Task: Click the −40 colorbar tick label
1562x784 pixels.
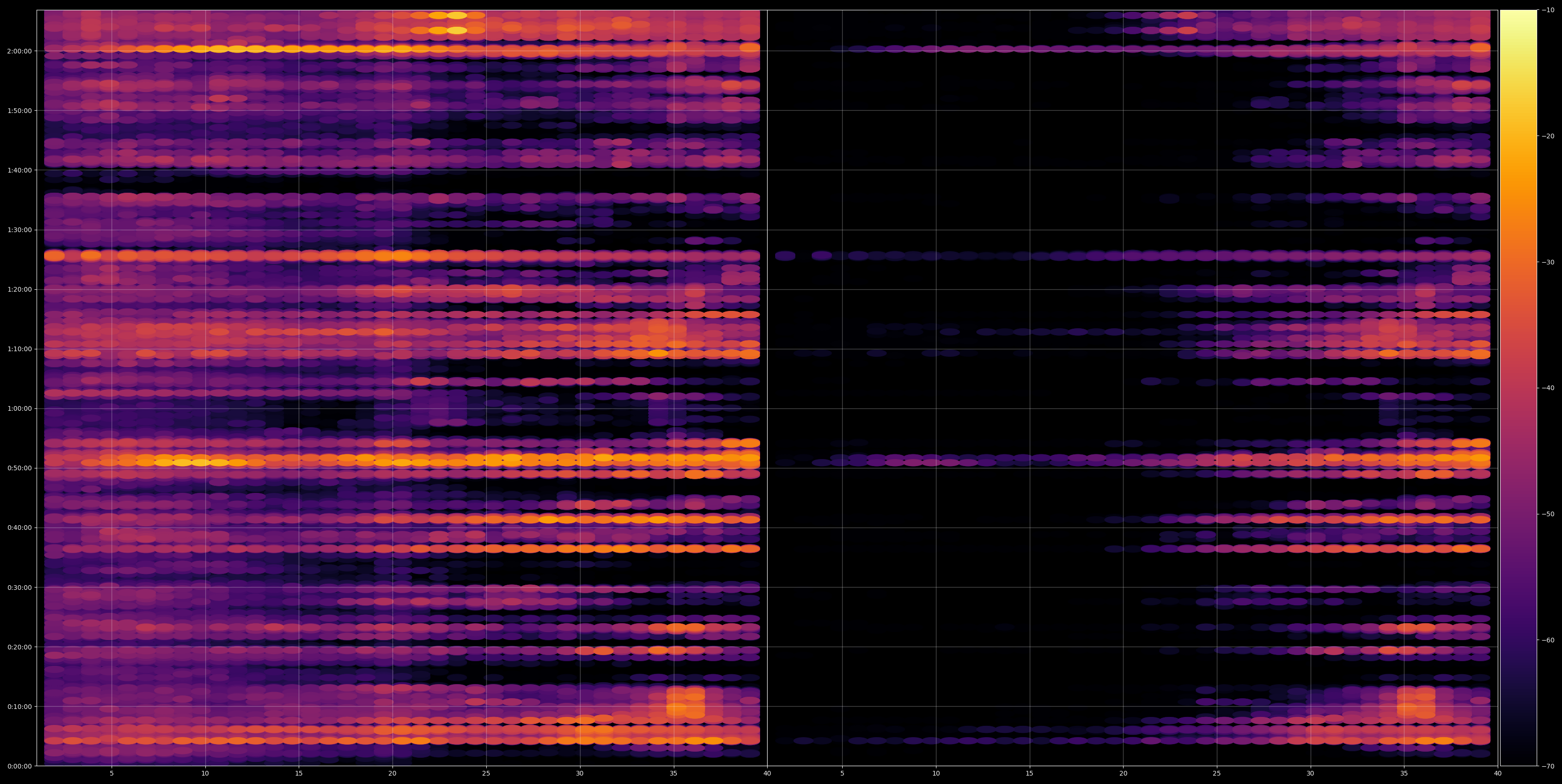Action: tap(1548, 388)
